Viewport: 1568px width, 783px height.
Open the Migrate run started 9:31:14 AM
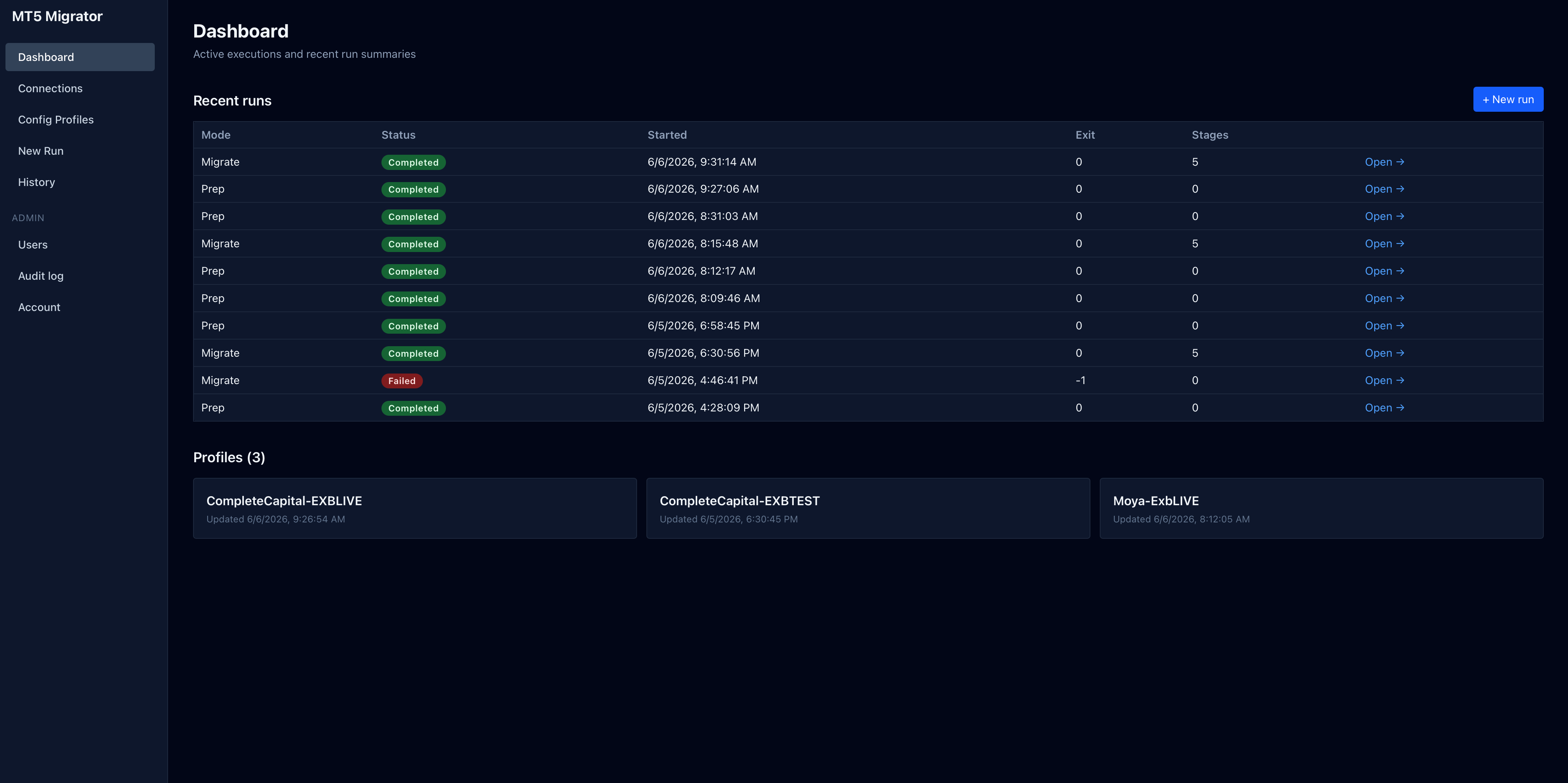(x=1384, y=162)
